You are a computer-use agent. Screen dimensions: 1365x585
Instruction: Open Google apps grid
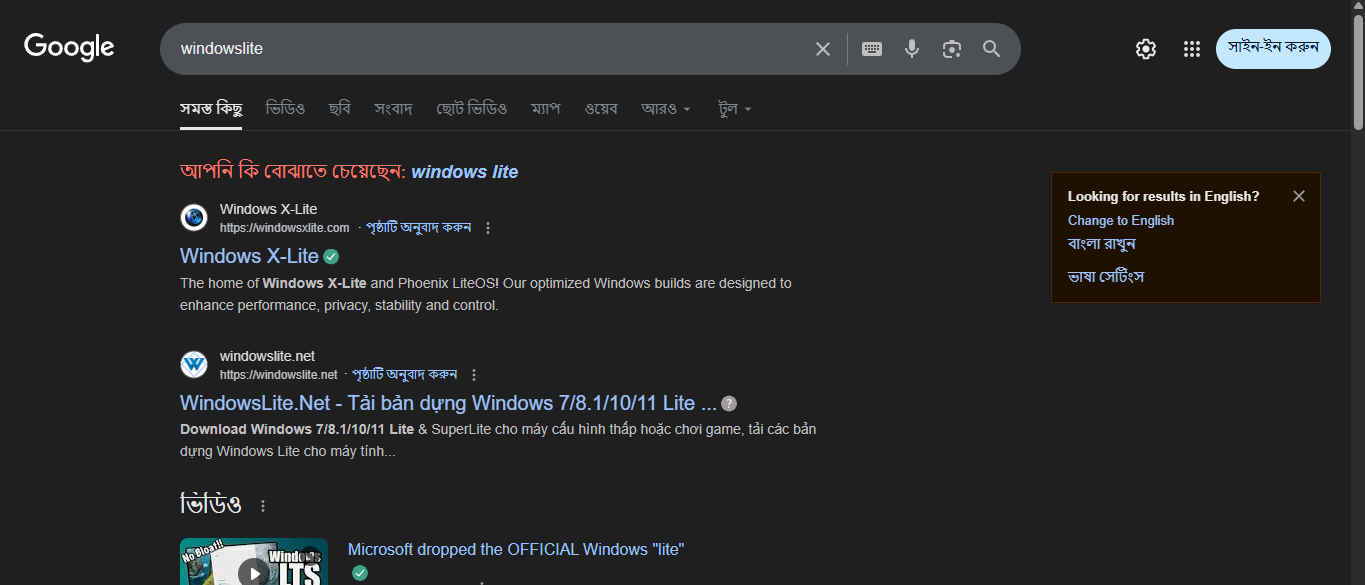pos(1191,49)
